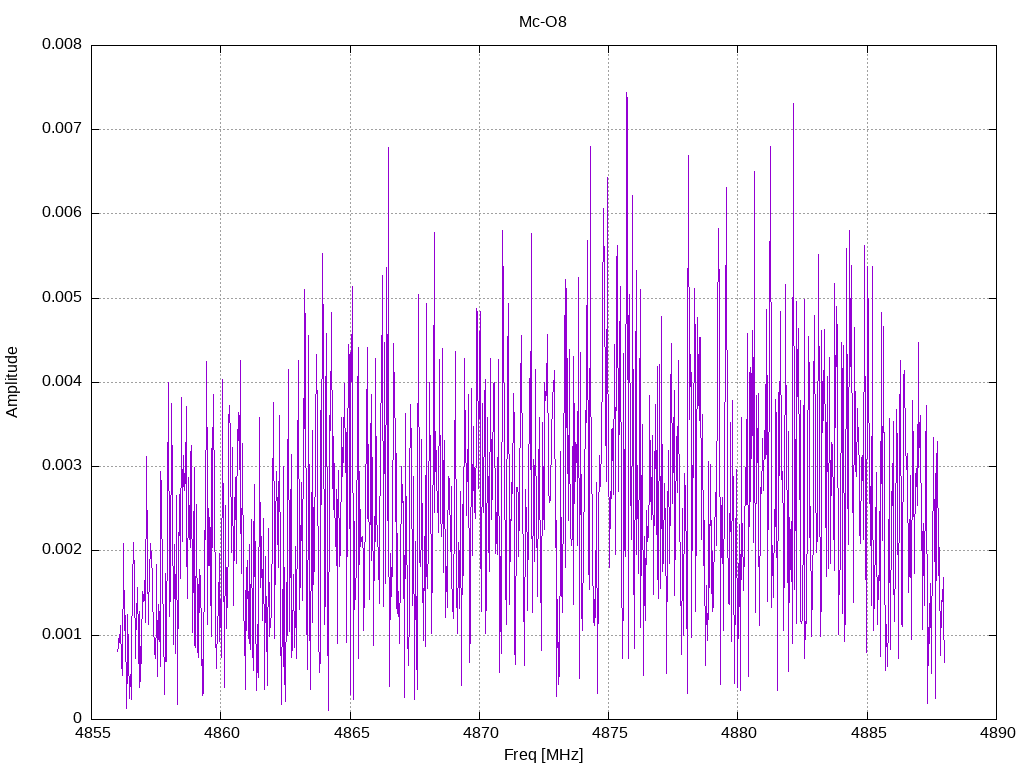This screenshot has width=1024, height=768.
Task: Click x-axis tick label 4870
Action: [479, 733]
